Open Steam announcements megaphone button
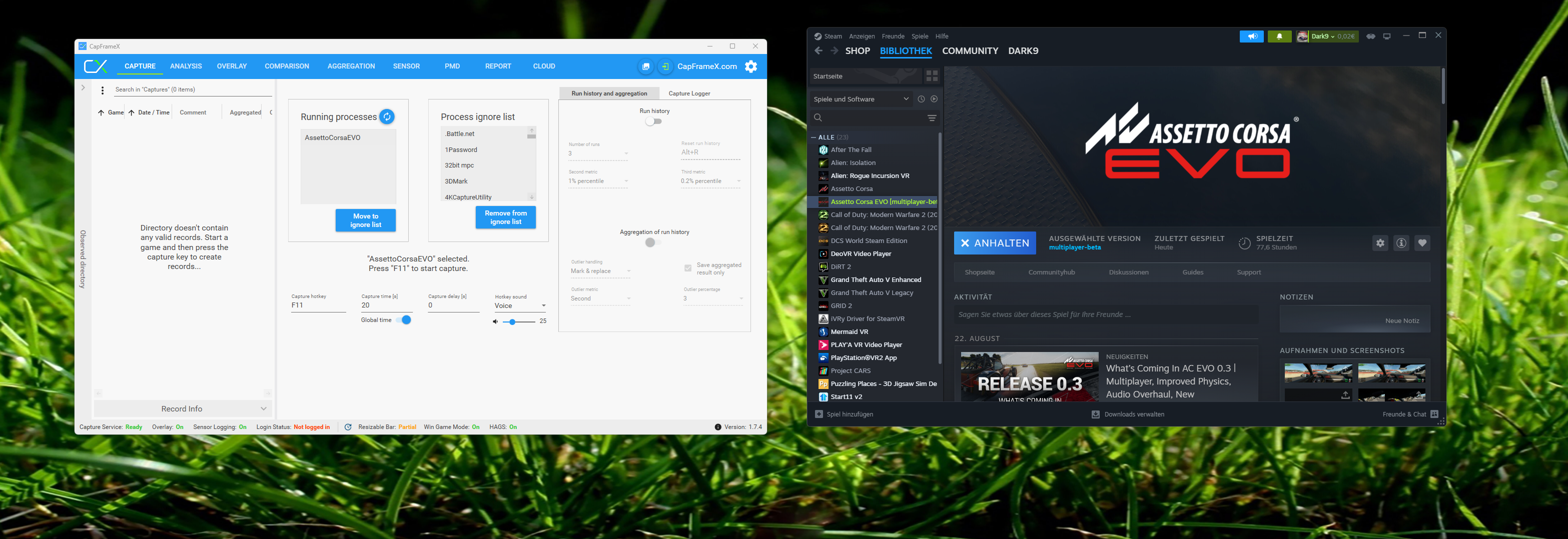This screenshot has width=1568, height=539. click(1251, 36)
